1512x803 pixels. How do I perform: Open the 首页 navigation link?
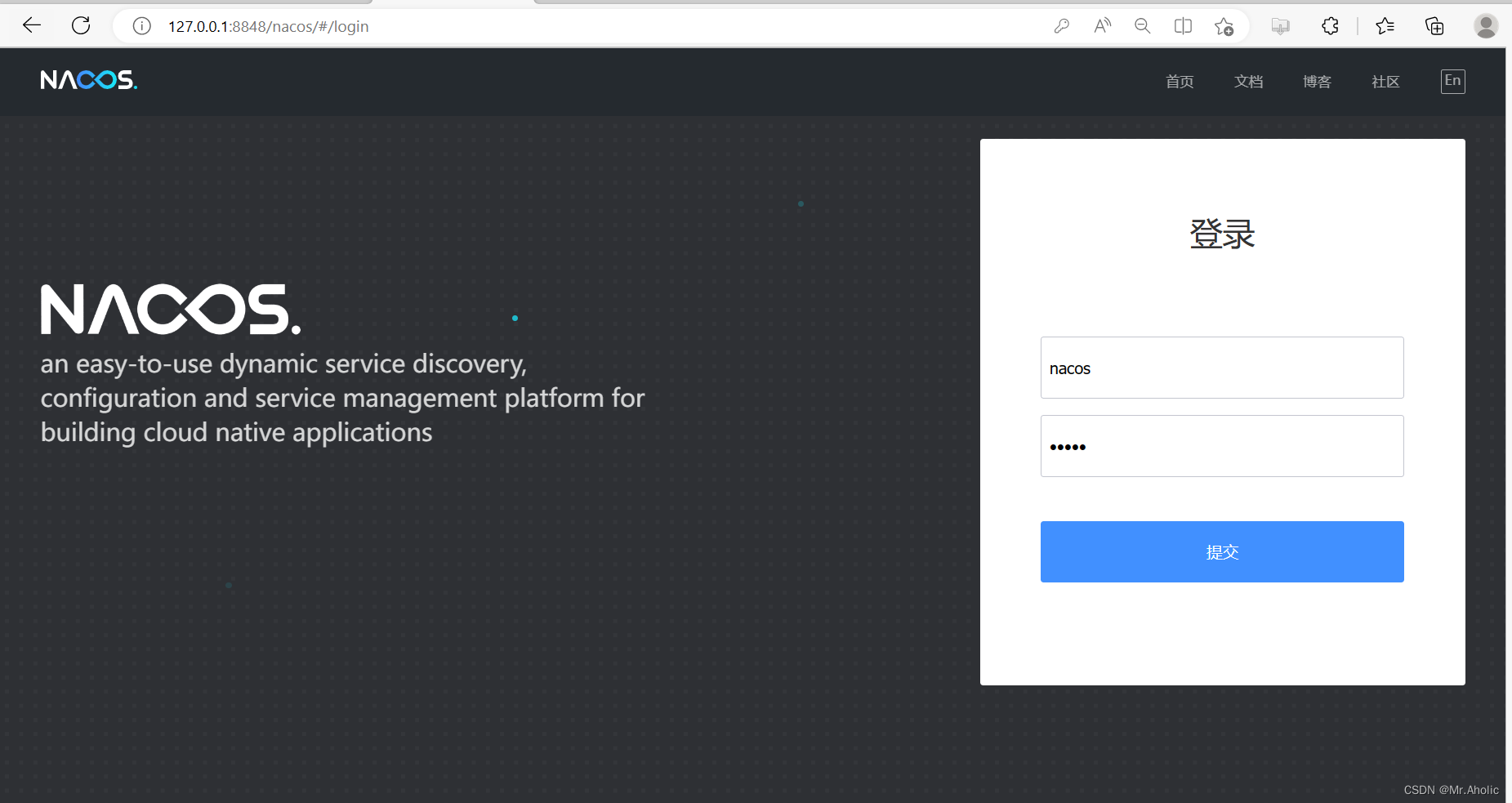1180,82
